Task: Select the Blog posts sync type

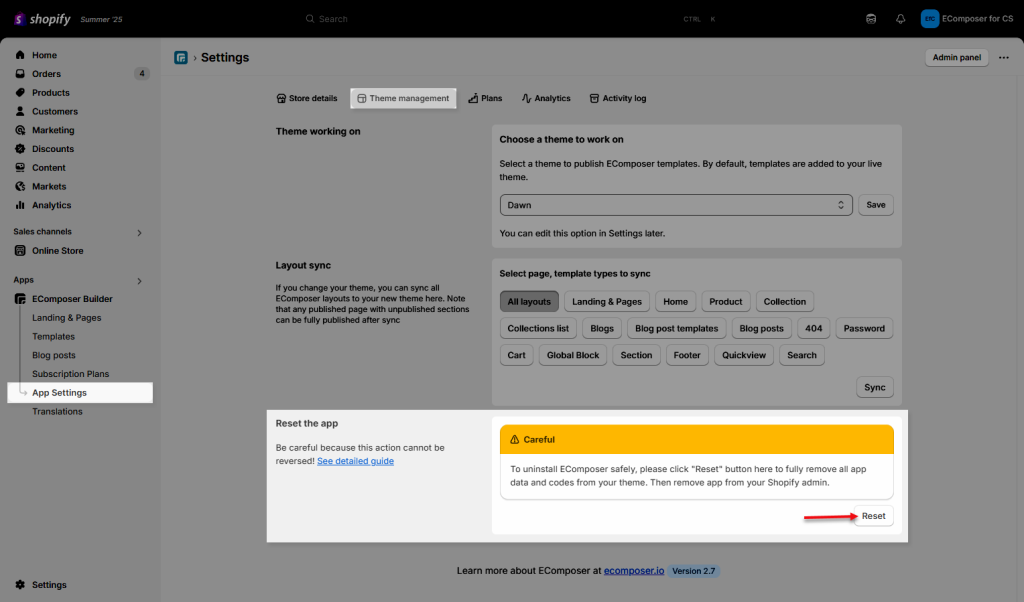Action: point(761,328)
